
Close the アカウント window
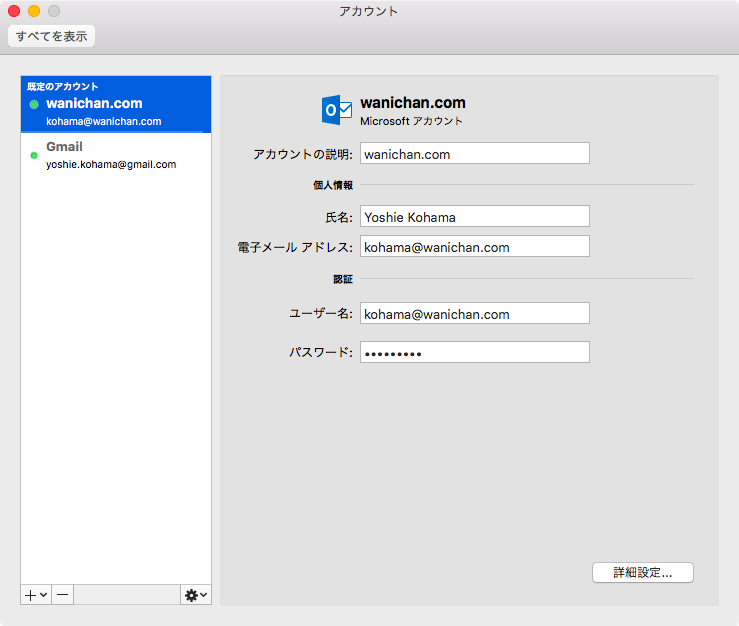click(x=14, y=11)
